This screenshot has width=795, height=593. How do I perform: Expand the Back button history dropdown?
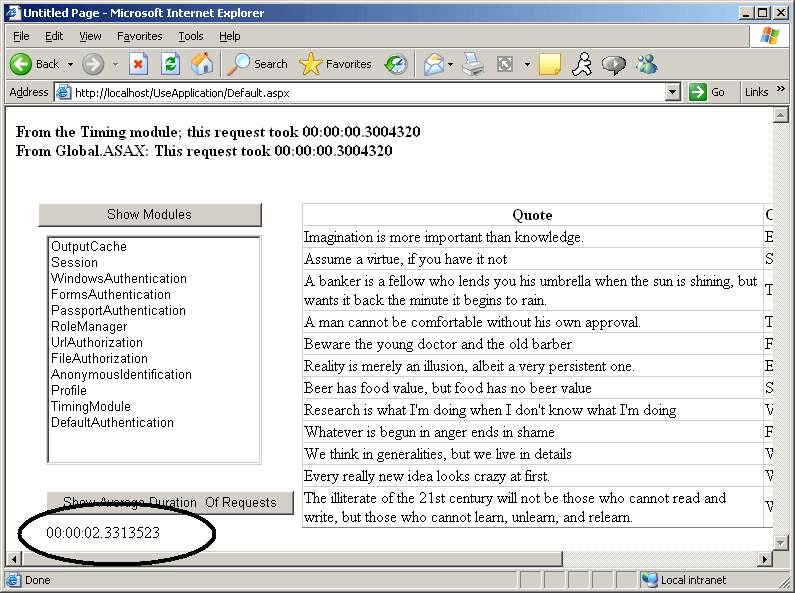71,64
